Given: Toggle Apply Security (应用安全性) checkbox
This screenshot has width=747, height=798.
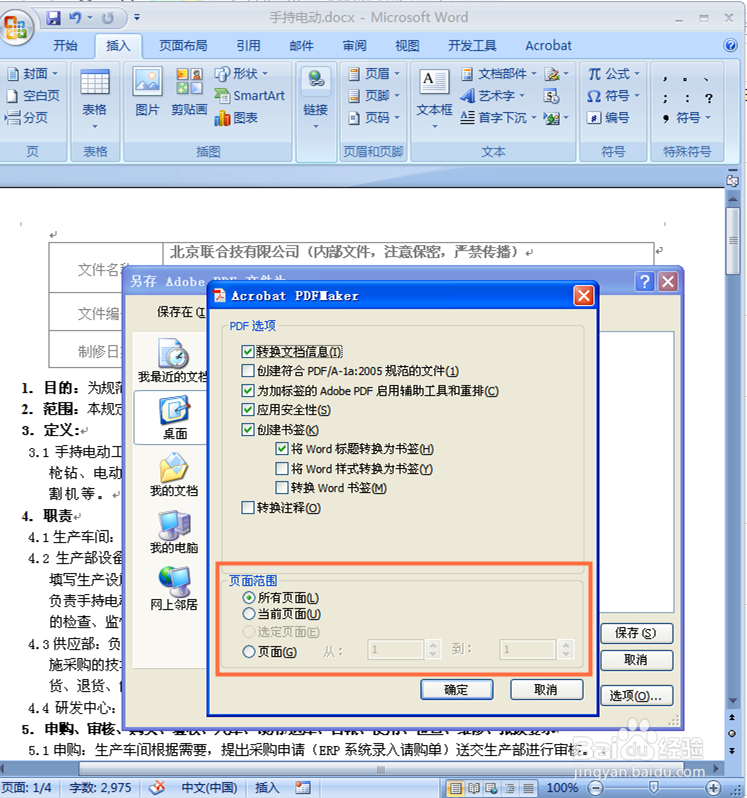Looking at the screenshot, I should click(x=248, y=410).
